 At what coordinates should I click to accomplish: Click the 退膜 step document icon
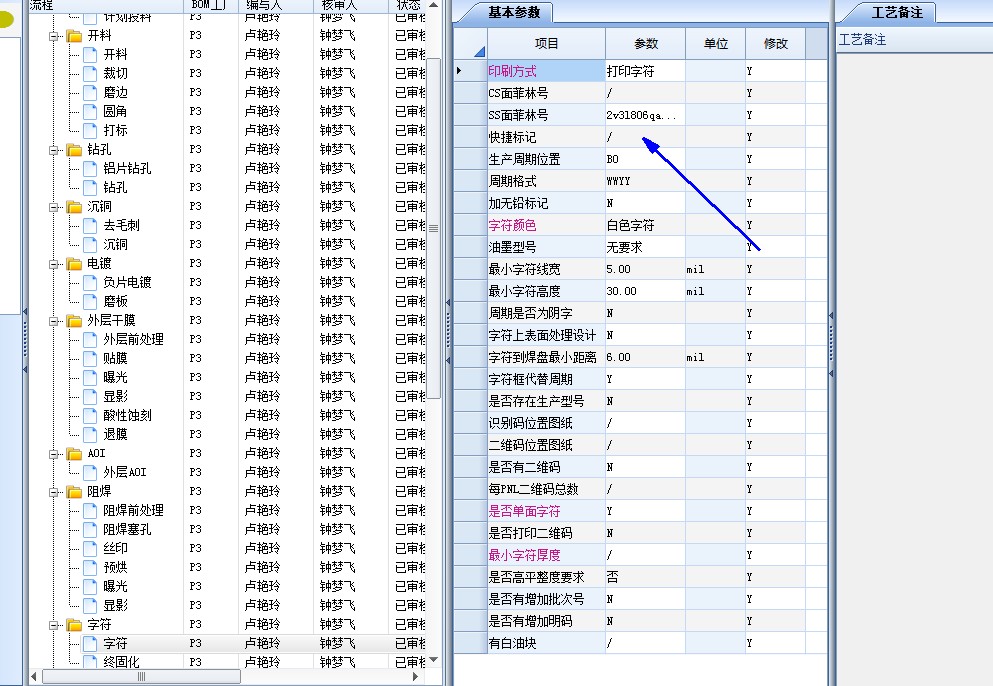click(91, 435)
